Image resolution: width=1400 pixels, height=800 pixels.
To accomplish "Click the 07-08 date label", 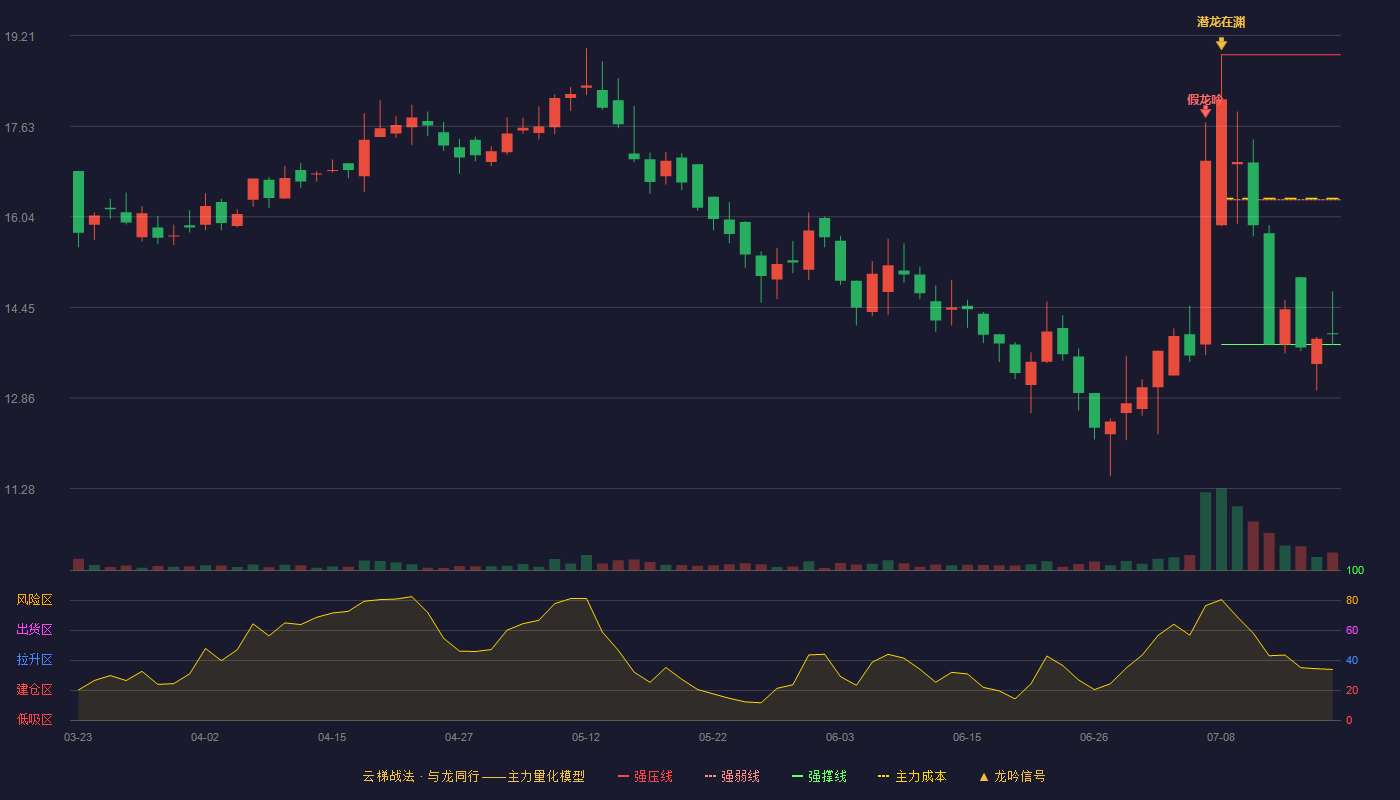I will [1221, 737].
